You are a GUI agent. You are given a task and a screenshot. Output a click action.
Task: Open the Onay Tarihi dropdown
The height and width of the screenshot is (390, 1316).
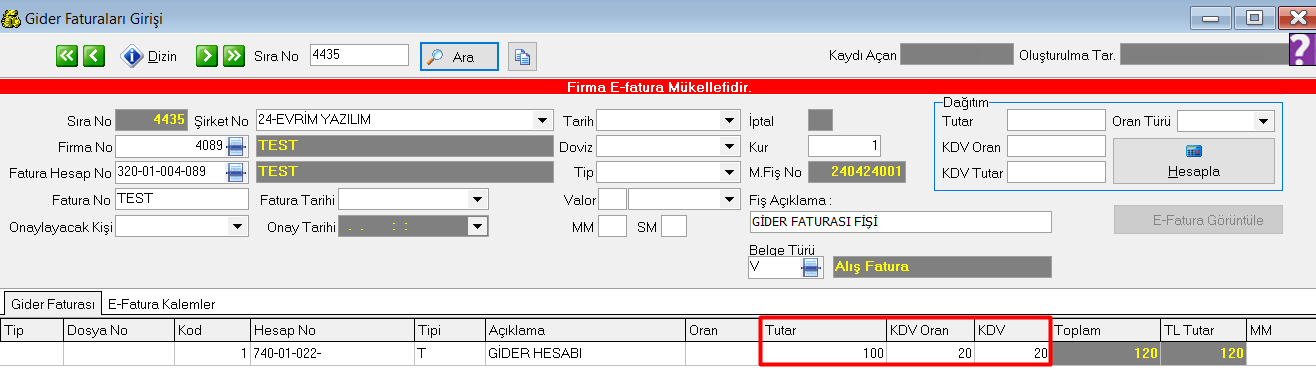point(477,226)
